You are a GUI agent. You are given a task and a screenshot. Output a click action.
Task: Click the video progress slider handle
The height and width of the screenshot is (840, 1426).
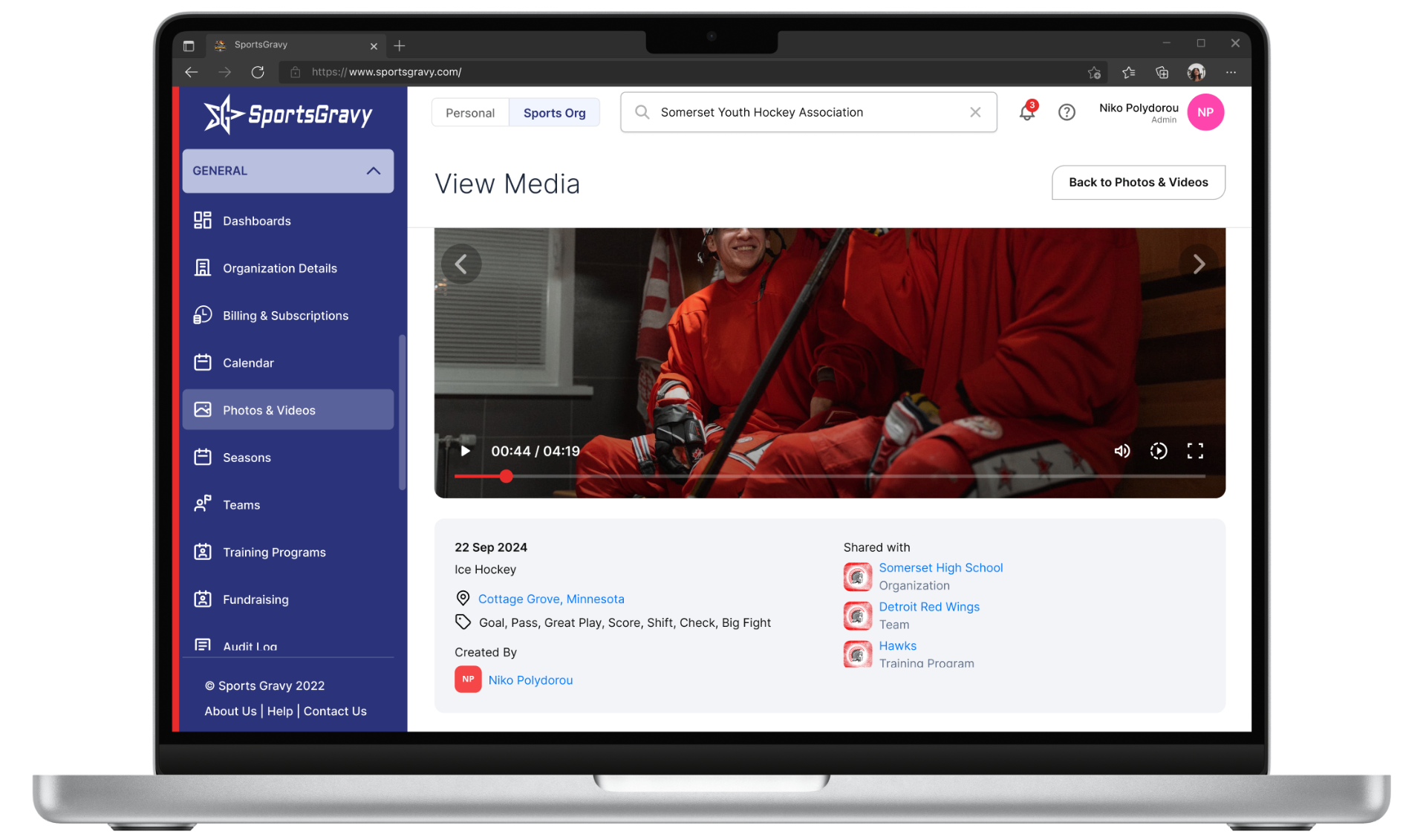506,476
